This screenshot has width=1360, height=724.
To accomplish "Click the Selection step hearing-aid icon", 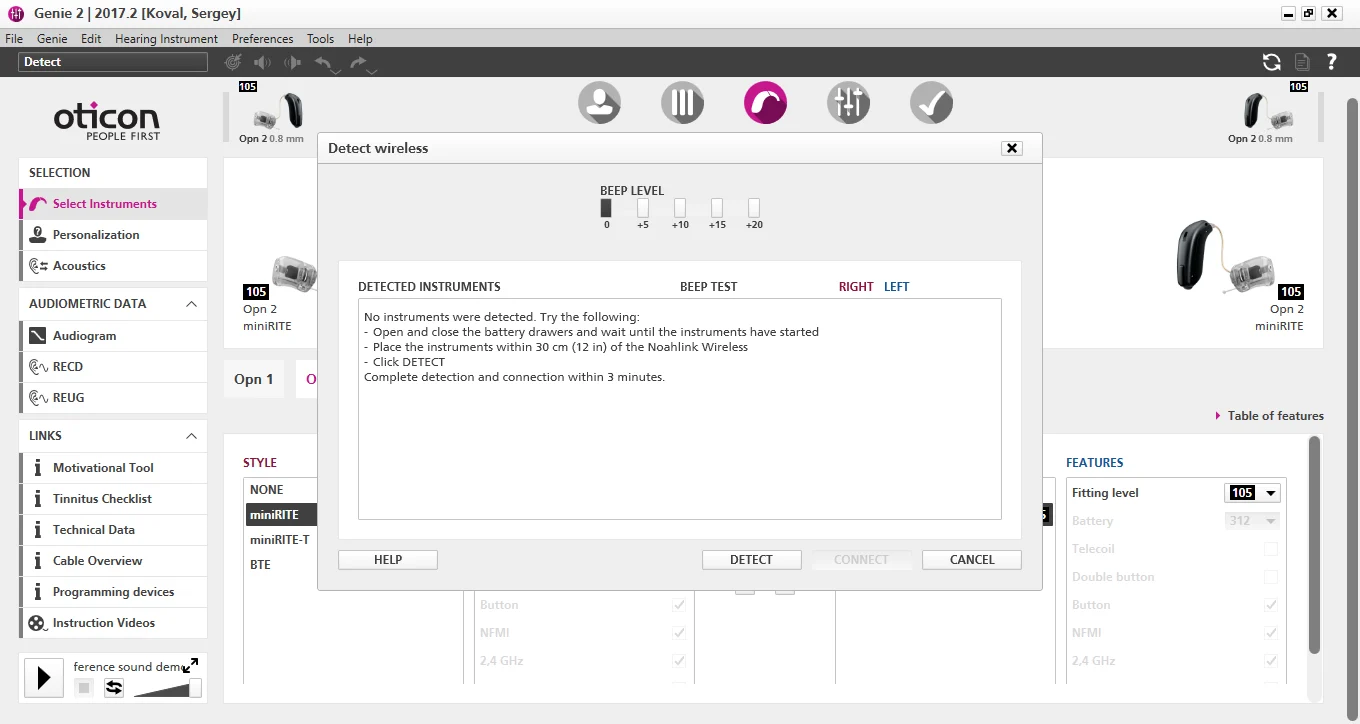I will [x=765, y=103].
